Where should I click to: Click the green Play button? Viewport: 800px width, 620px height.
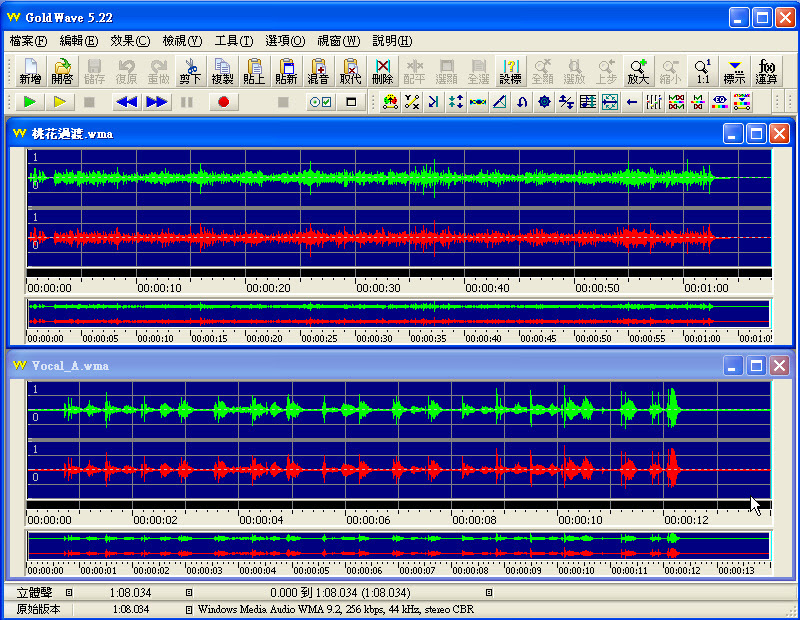(29, 102)
